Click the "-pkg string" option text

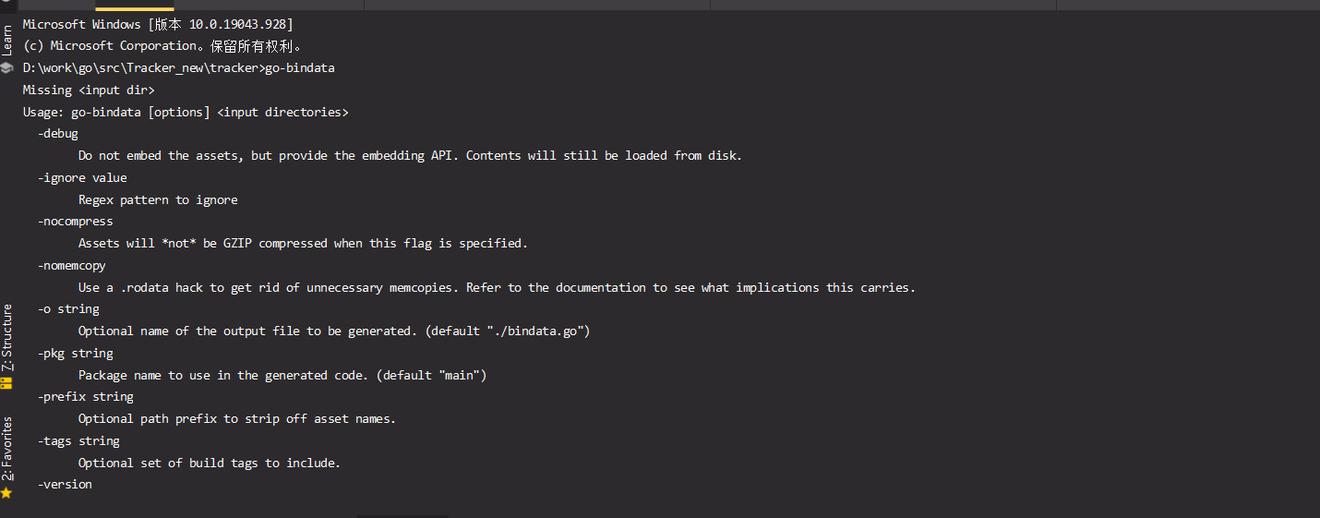coord(75,353)
